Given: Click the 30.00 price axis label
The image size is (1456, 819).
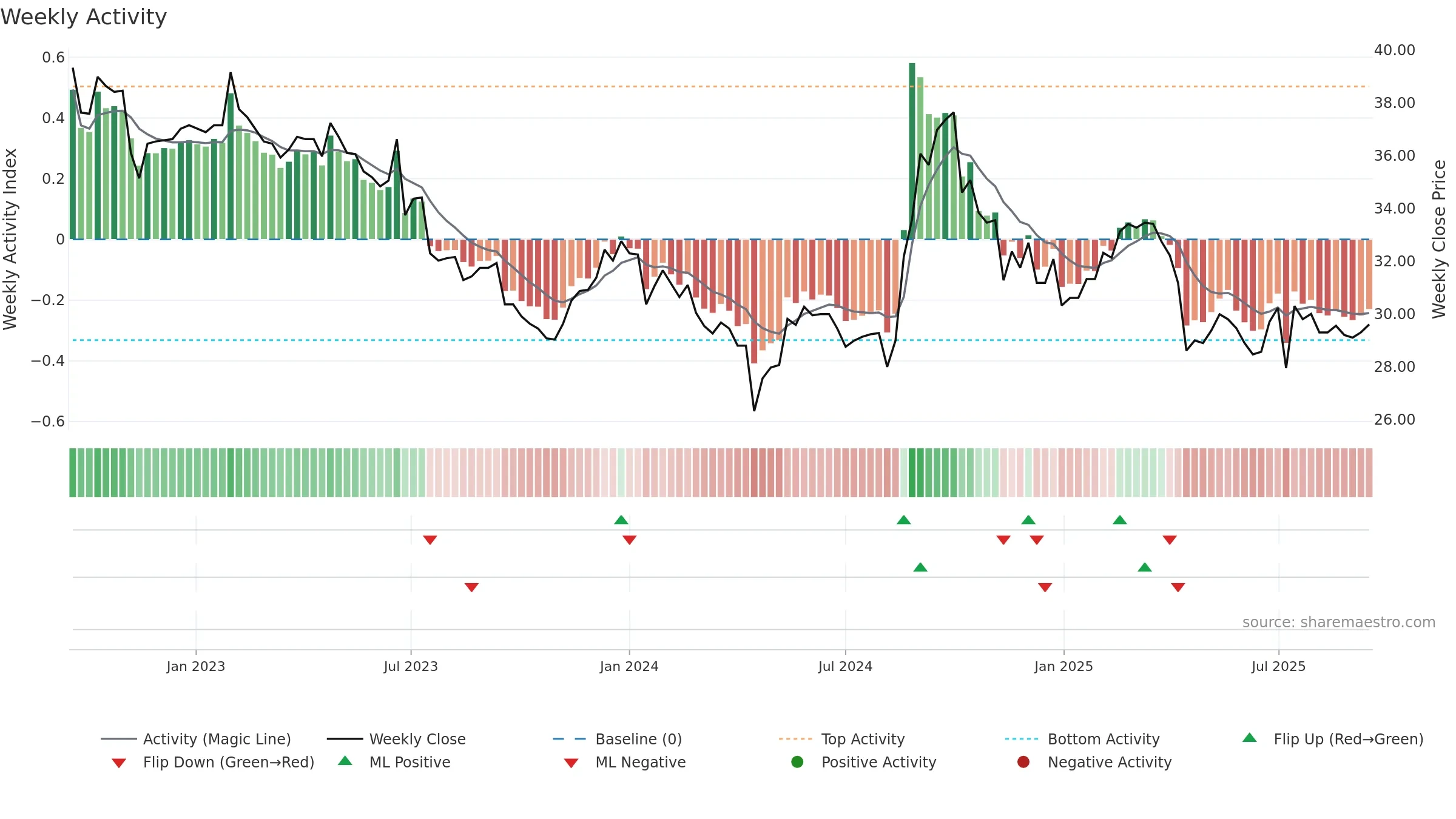Looking at the screenshot, I should (x=1394, y=314).
